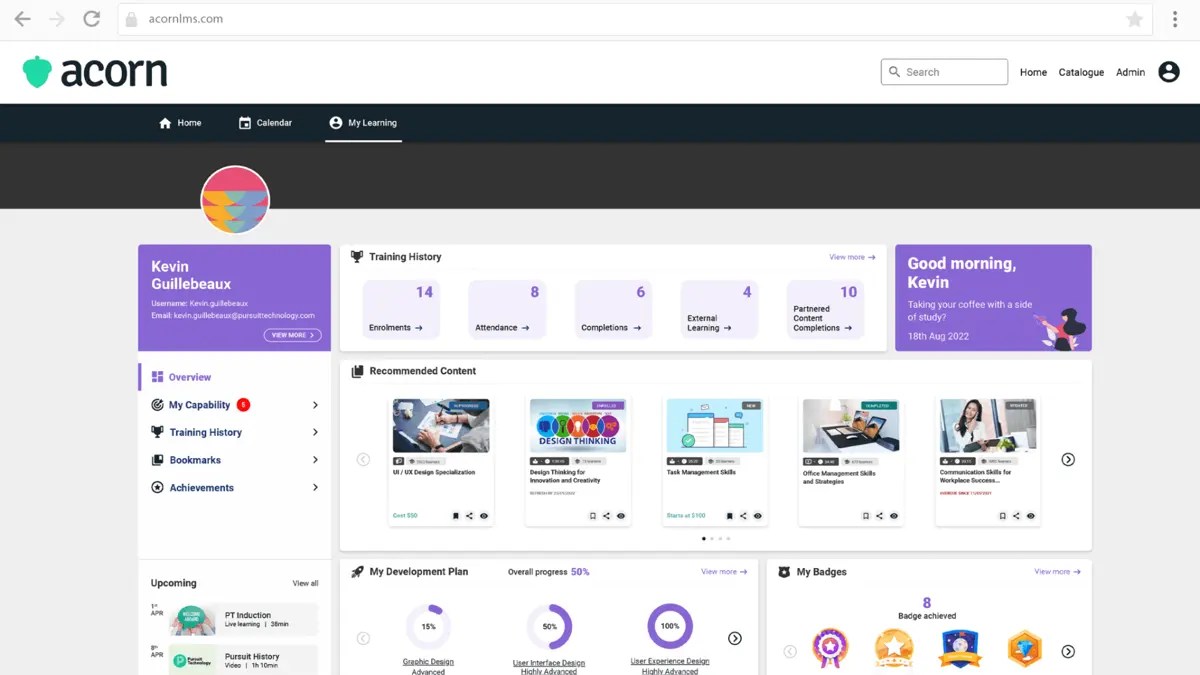Open the browser three-dot menu
This screenshot has height=675, width=1200.
pos(1175,19)
